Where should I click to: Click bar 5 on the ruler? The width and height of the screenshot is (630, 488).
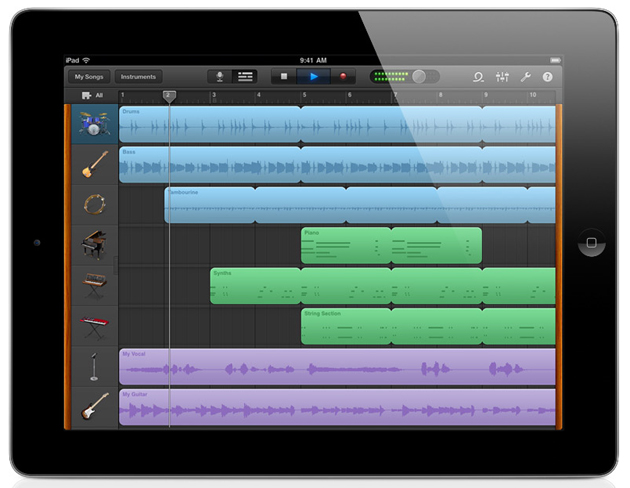click(304, 95)
